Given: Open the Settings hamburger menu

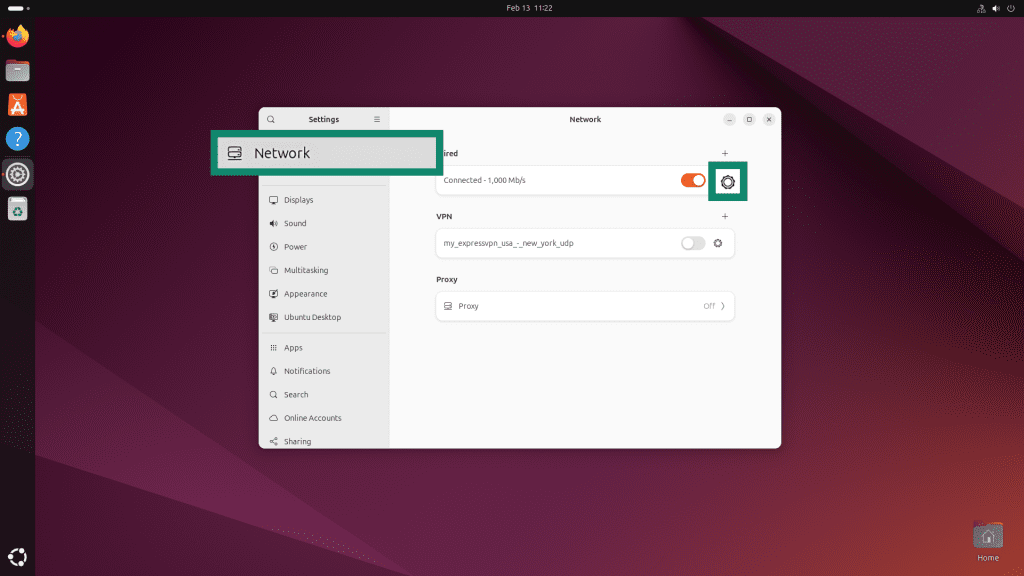Looking at the screenshot, I should click(x=377, y=120).
